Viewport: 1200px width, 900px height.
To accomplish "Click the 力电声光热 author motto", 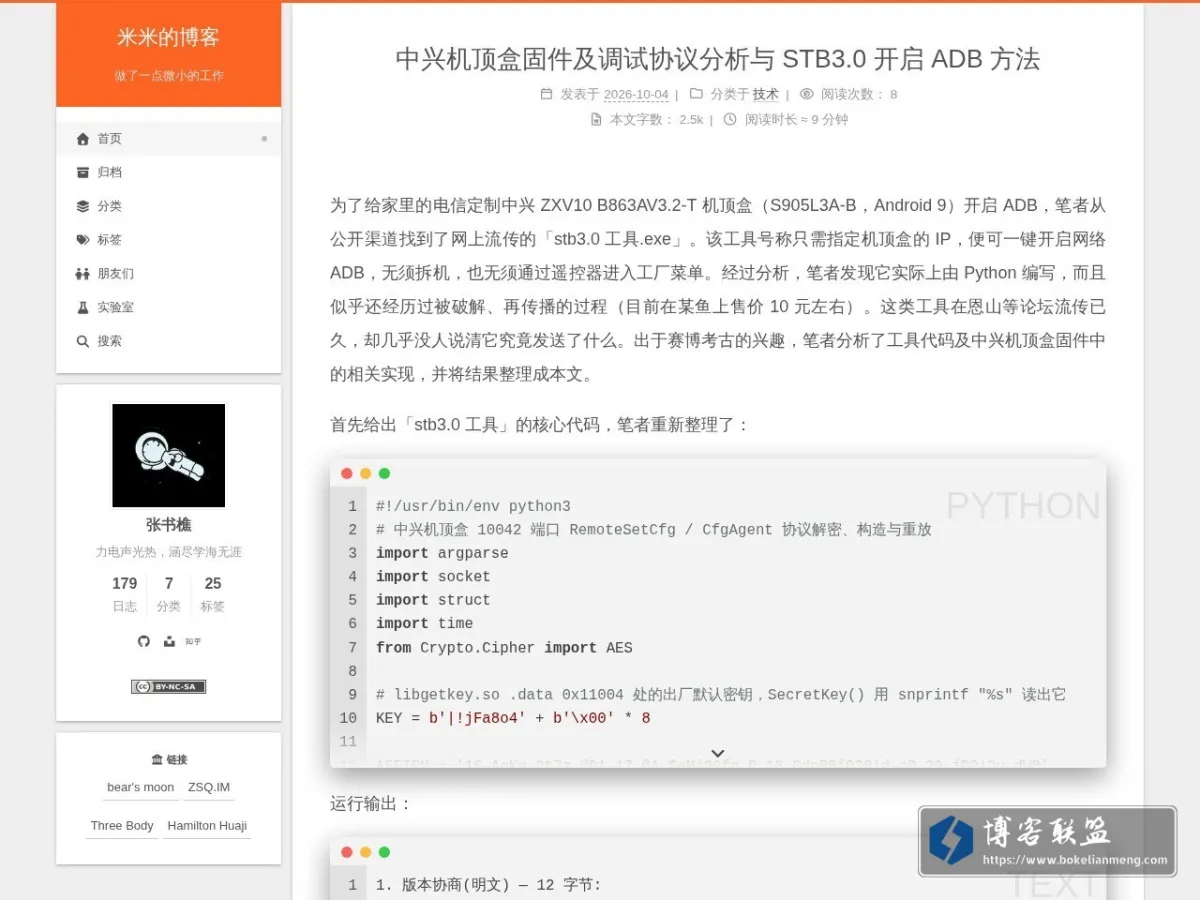I will click(x=168, y=552).
